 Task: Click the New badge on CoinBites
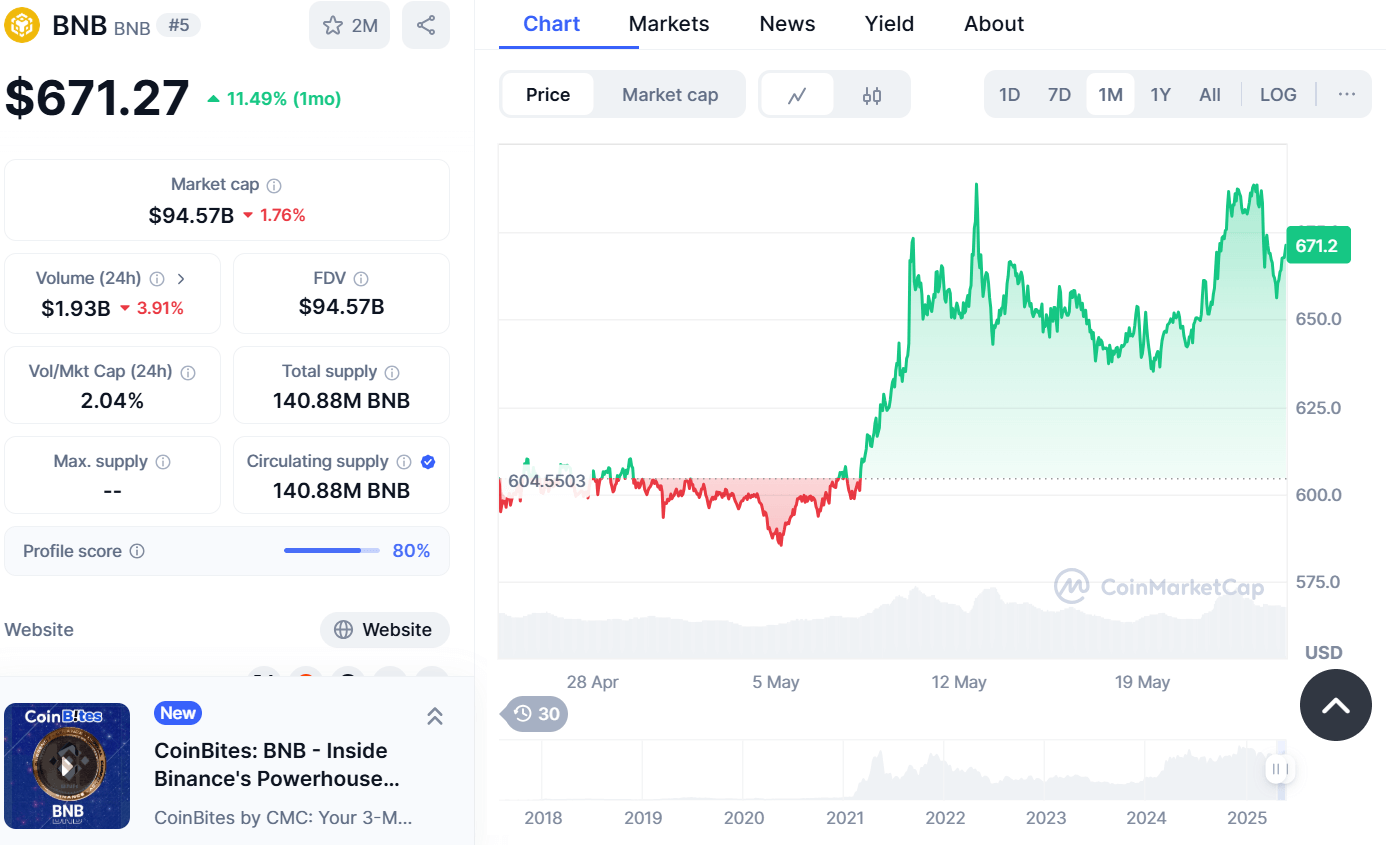(x=178, y=713)
